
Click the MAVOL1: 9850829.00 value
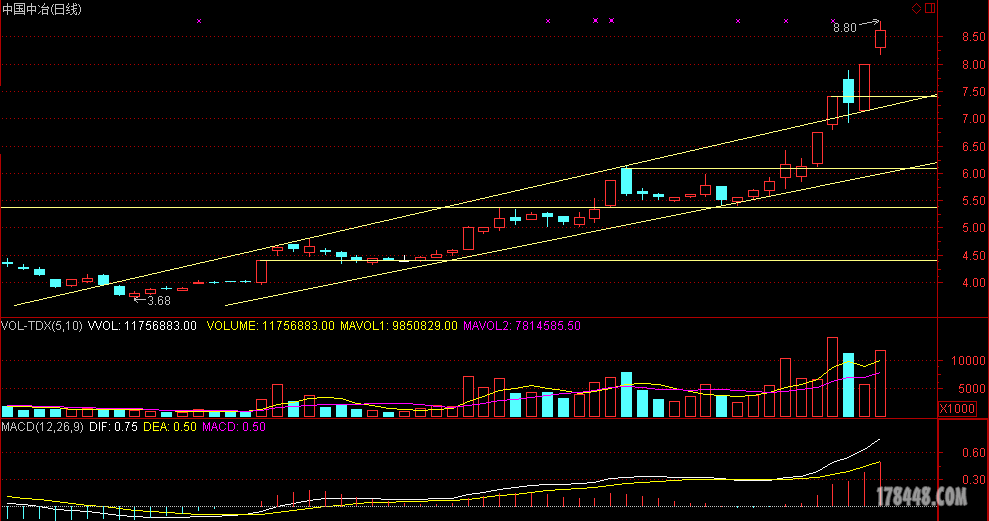click(399, 326)
